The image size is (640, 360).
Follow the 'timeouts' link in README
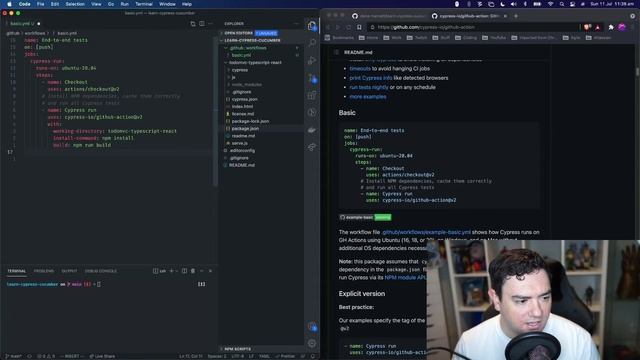coord(360,69)
